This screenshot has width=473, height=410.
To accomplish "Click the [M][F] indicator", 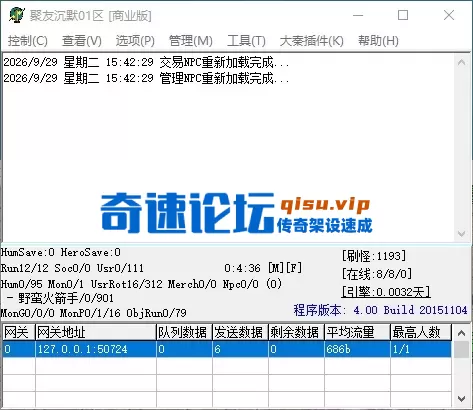I will pyautogui.click(x=285, y=268).
